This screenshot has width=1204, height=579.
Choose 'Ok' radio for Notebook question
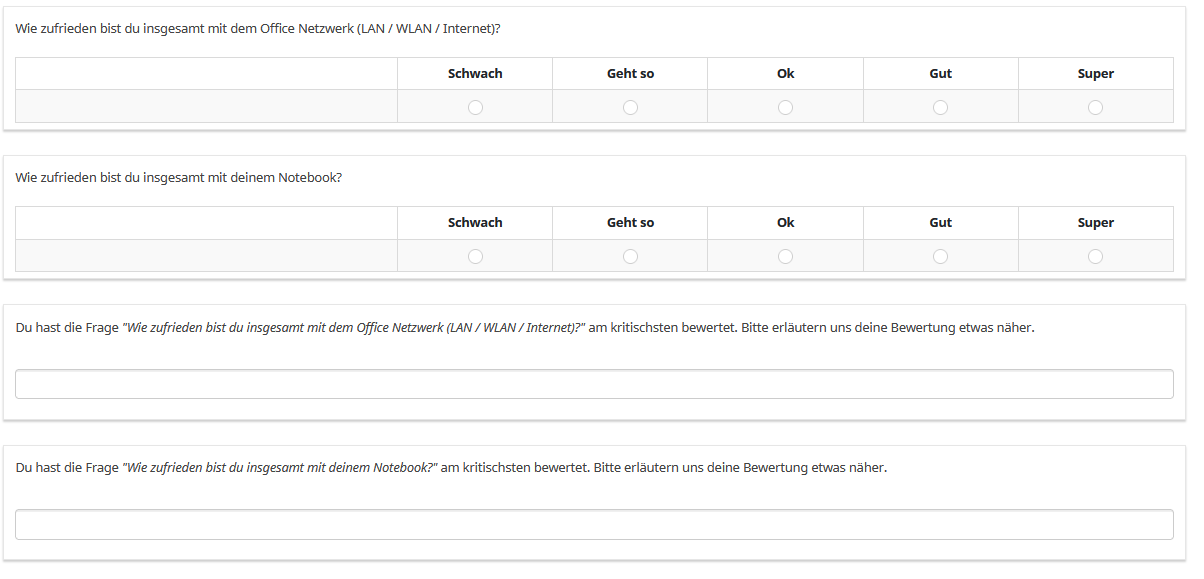pyautogui.click(x=785, y=256)
